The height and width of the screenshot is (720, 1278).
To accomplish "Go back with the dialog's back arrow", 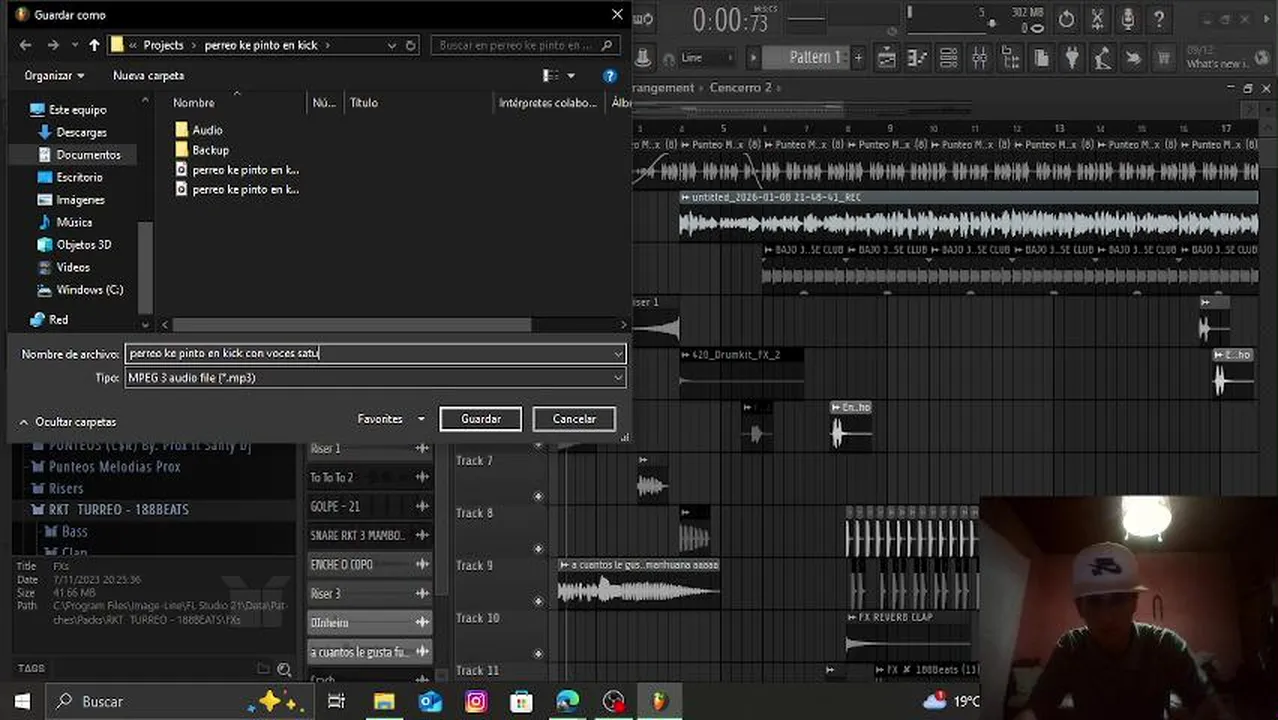I will click(x=25, y=45).
